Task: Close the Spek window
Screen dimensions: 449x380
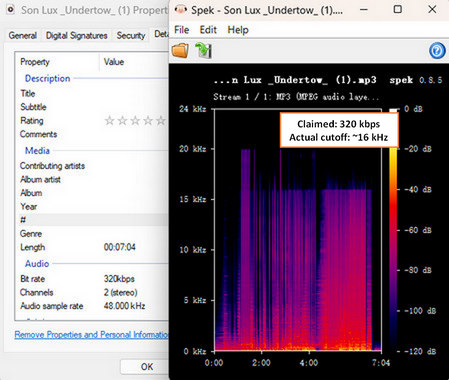Action: point(432,10)
